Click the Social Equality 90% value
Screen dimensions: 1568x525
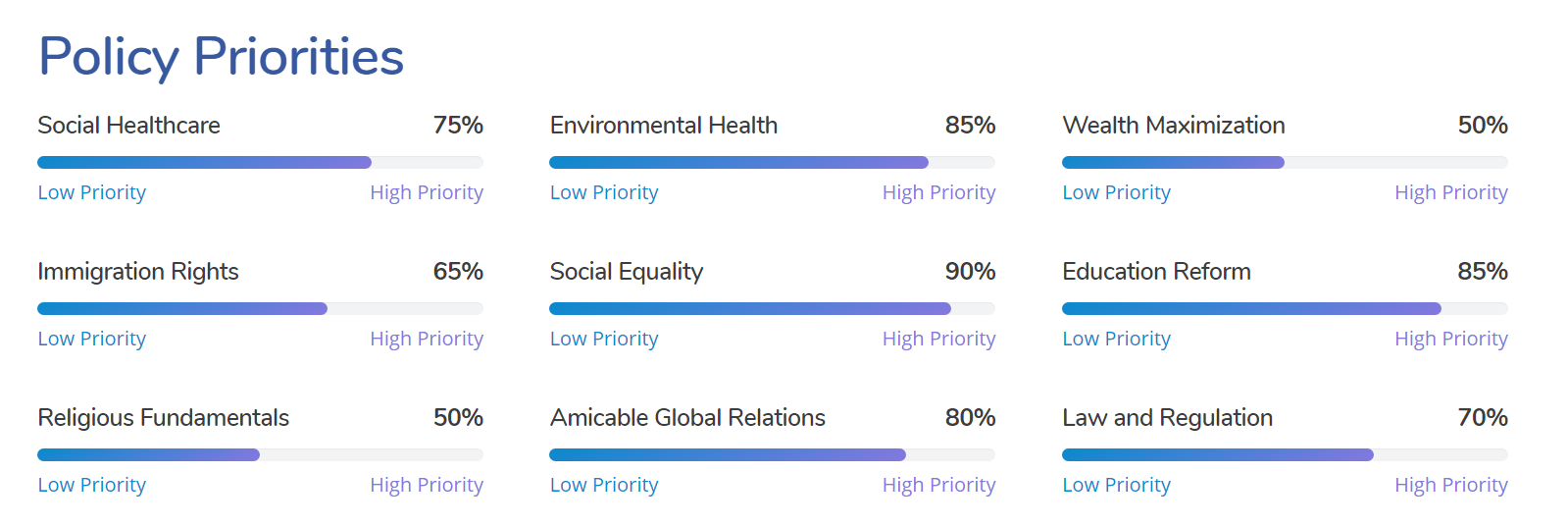(971, 272)
